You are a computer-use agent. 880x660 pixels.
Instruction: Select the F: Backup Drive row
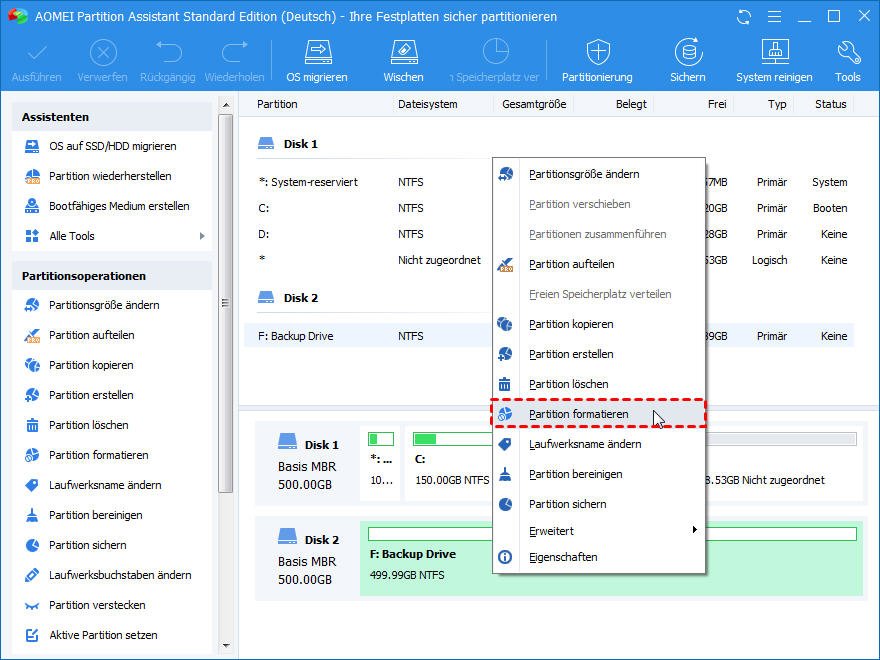pyautogui.click(x=549, y=336)
